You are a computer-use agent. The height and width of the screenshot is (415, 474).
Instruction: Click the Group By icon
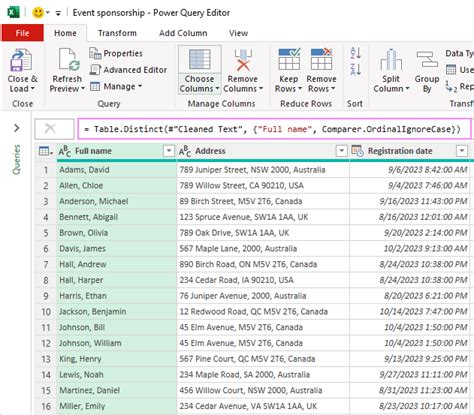[427, 59]
